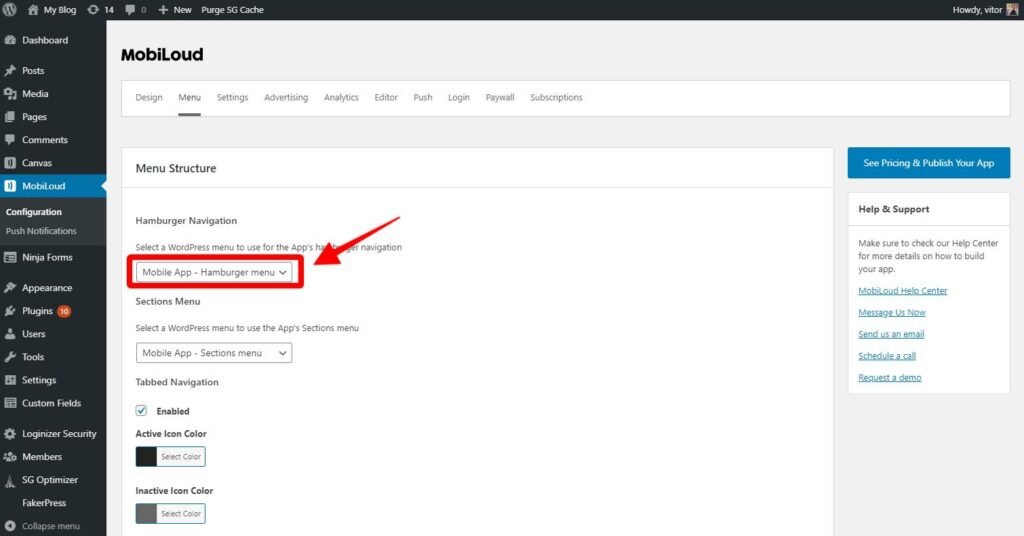Click Select Color under Active Icon Color

[x=181, y=456]
